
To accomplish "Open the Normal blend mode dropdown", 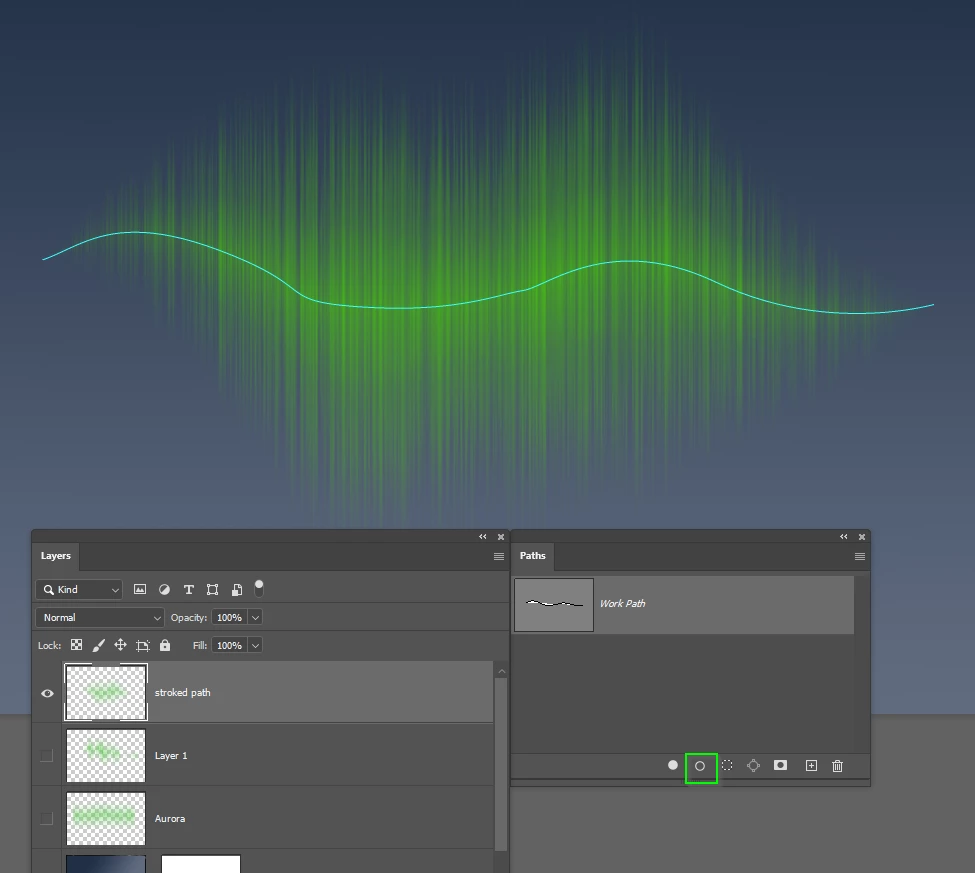I will click(100, 617).
